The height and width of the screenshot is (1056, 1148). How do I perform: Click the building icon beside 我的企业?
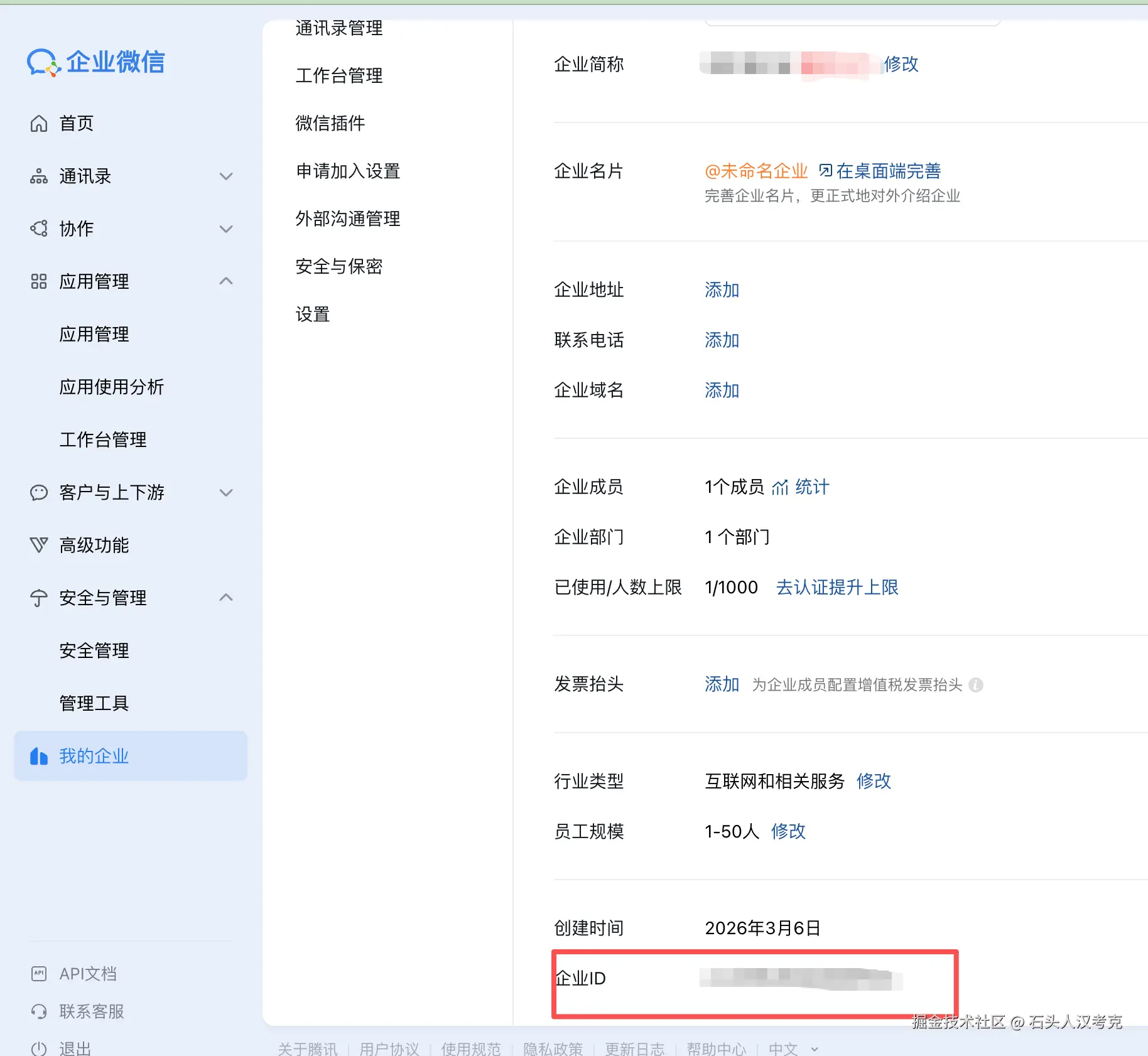point(39,756)
